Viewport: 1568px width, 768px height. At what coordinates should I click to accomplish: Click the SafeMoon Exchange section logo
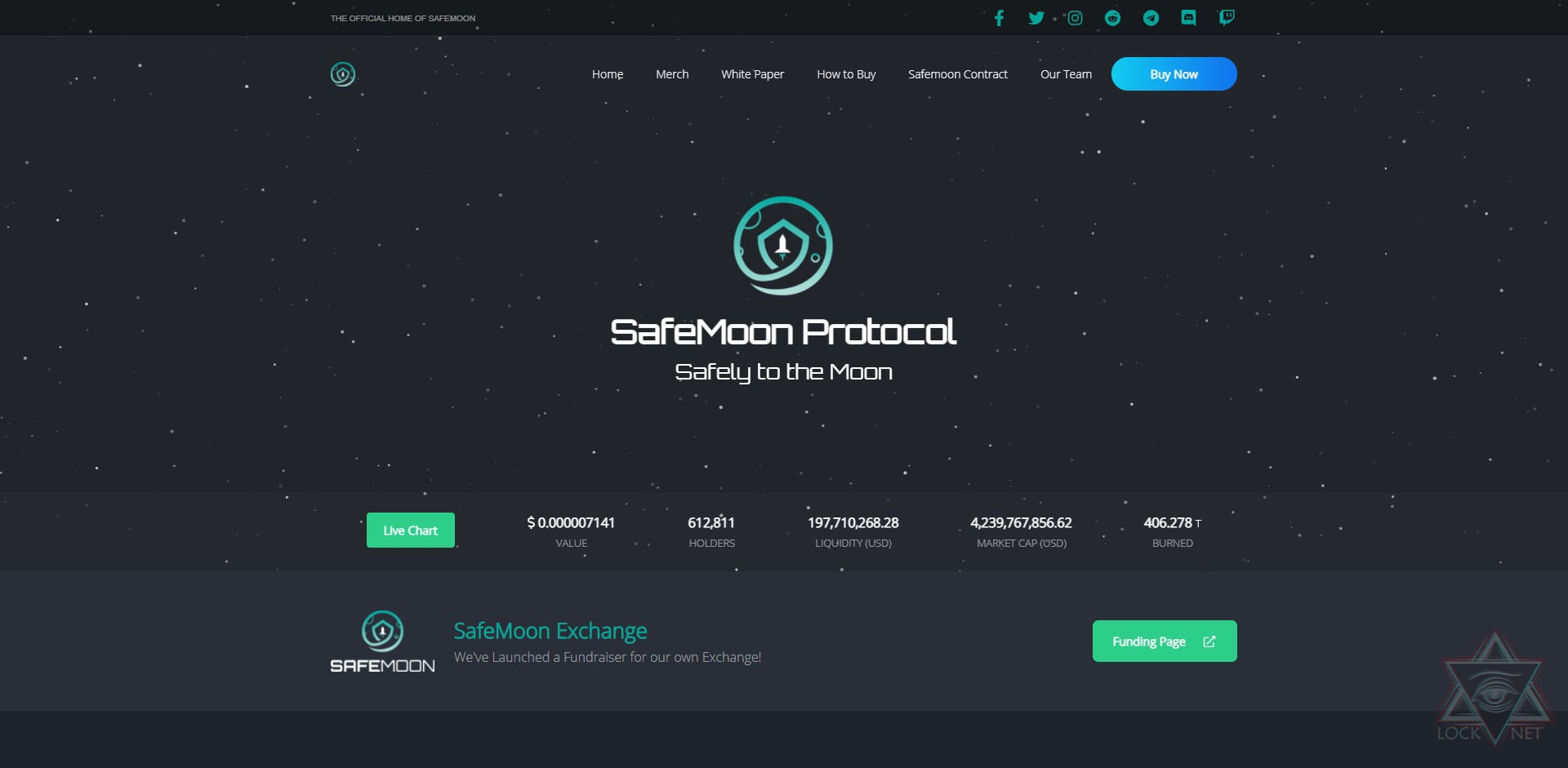click(x=382, y=641)
